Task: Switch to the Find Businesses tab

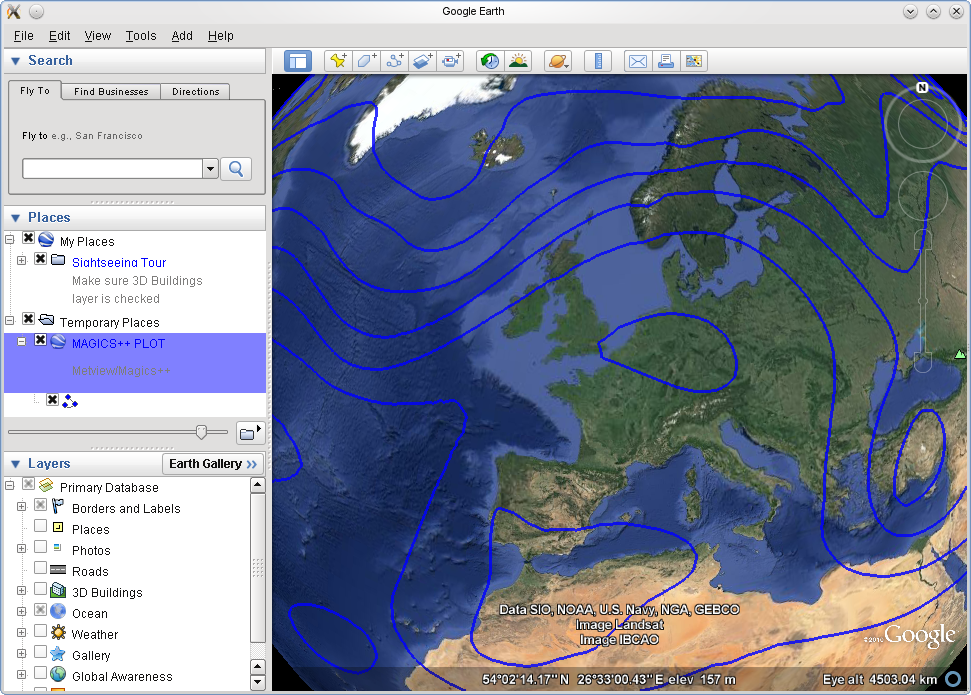Action: tap(111, 92)
